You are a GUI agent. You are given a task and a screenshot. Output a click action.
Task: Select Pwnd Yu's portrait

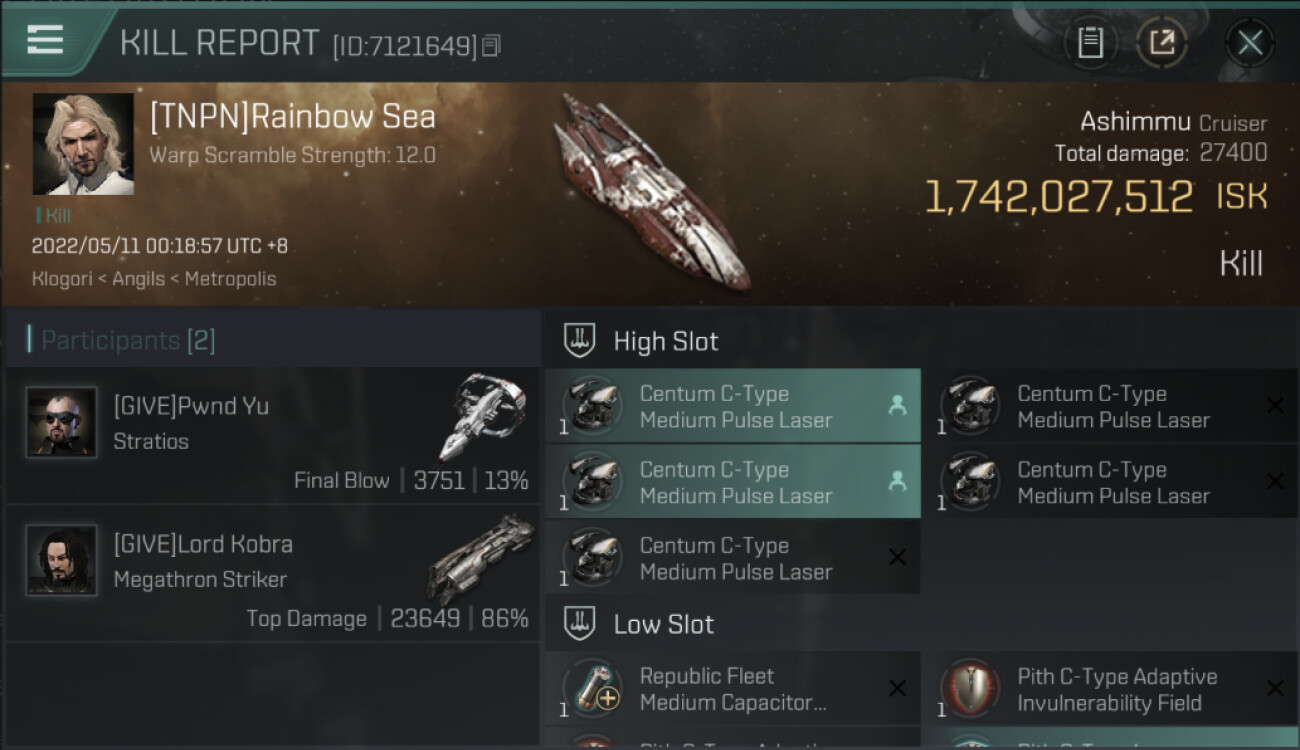(x=62, y=422)
